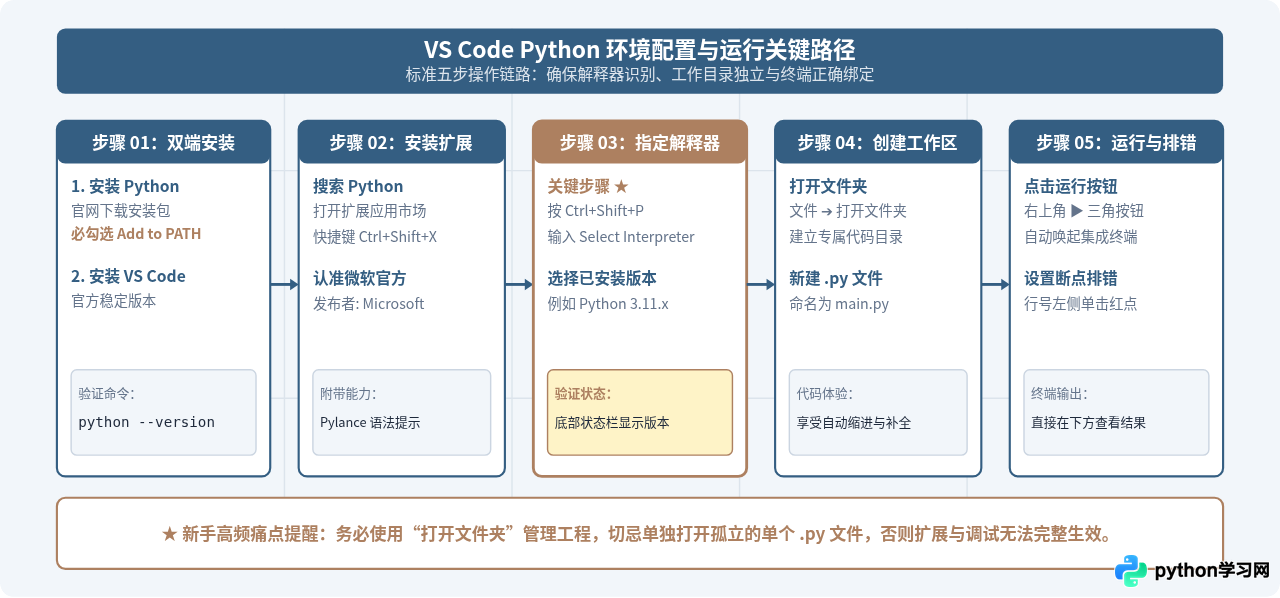1280x598 pixels.
Task: Click the '验证状态:' label
Action: click(583, 394)
